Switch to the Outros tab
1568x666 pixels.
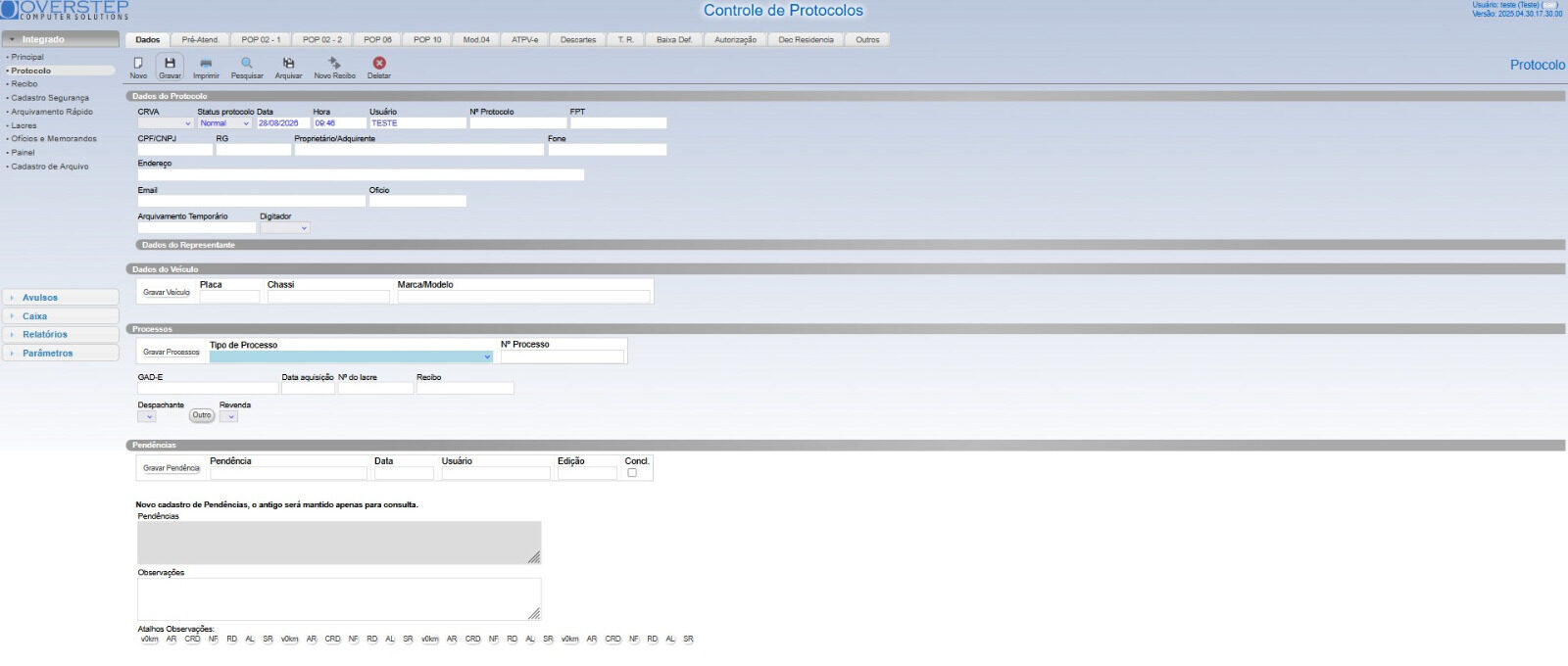(867, 40)
